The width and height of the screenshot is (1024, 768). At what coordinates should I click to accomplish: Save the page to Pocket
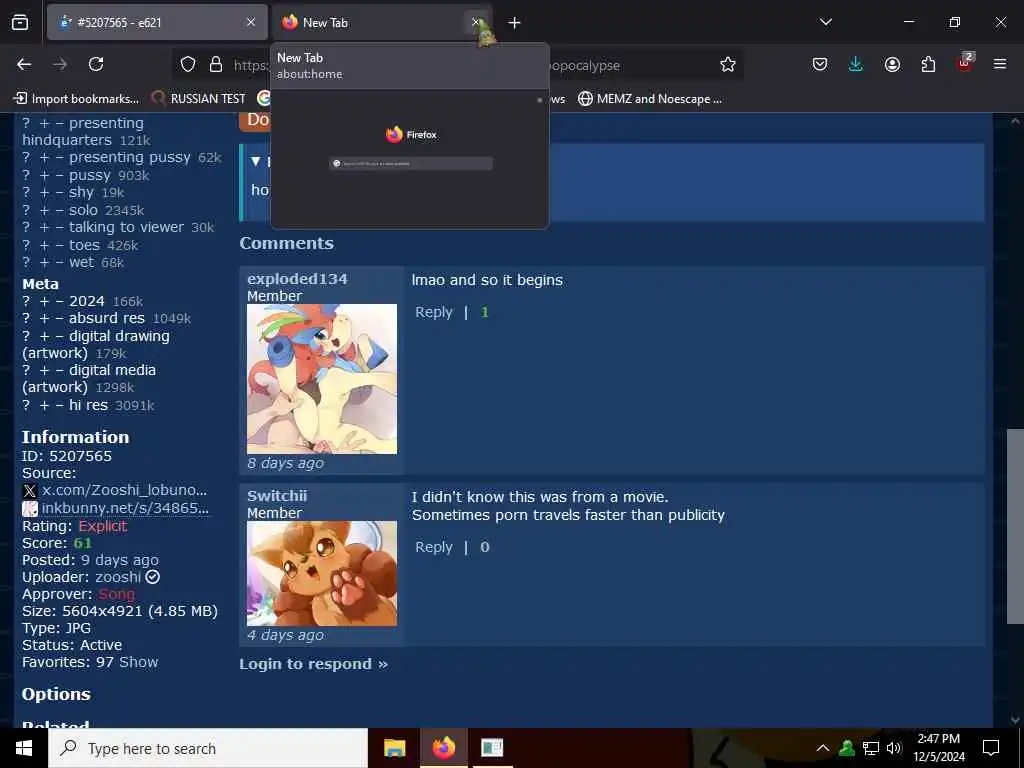coord(820,64)
